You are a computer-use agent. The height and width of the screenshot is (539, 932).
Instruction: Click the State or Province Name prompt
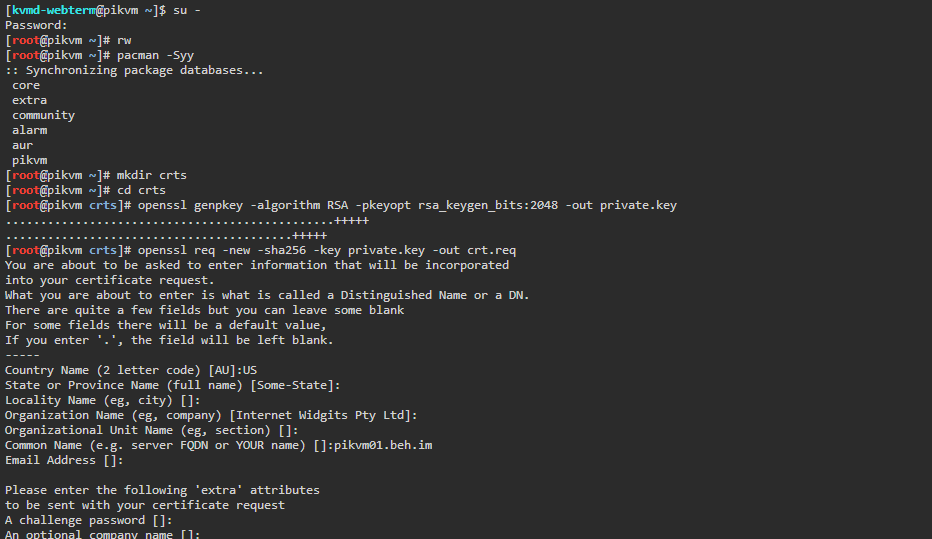[172, 385]
